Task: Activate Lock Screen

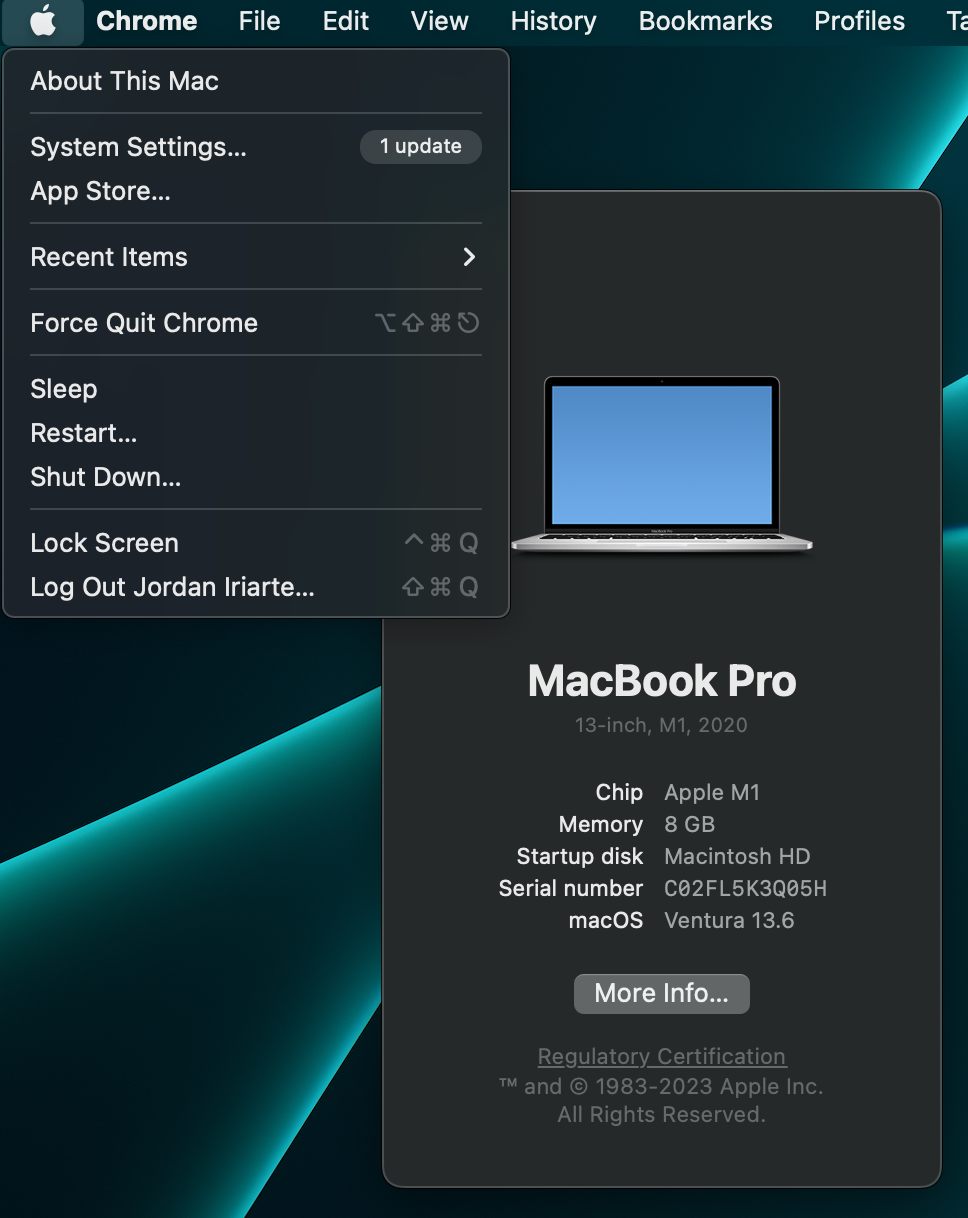Action: tap(104, 543)
